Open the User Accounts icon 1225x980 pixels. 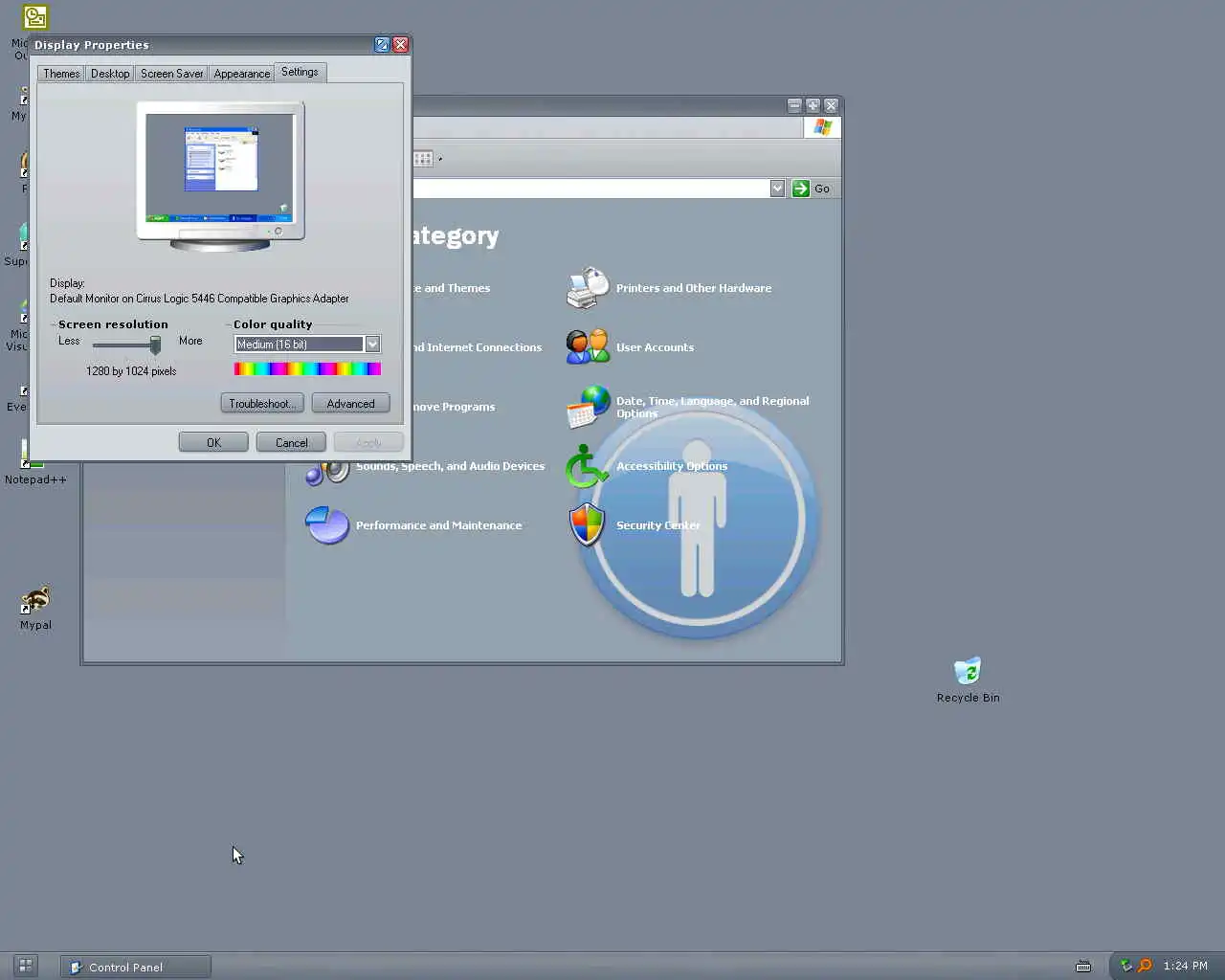pos(588,346)
